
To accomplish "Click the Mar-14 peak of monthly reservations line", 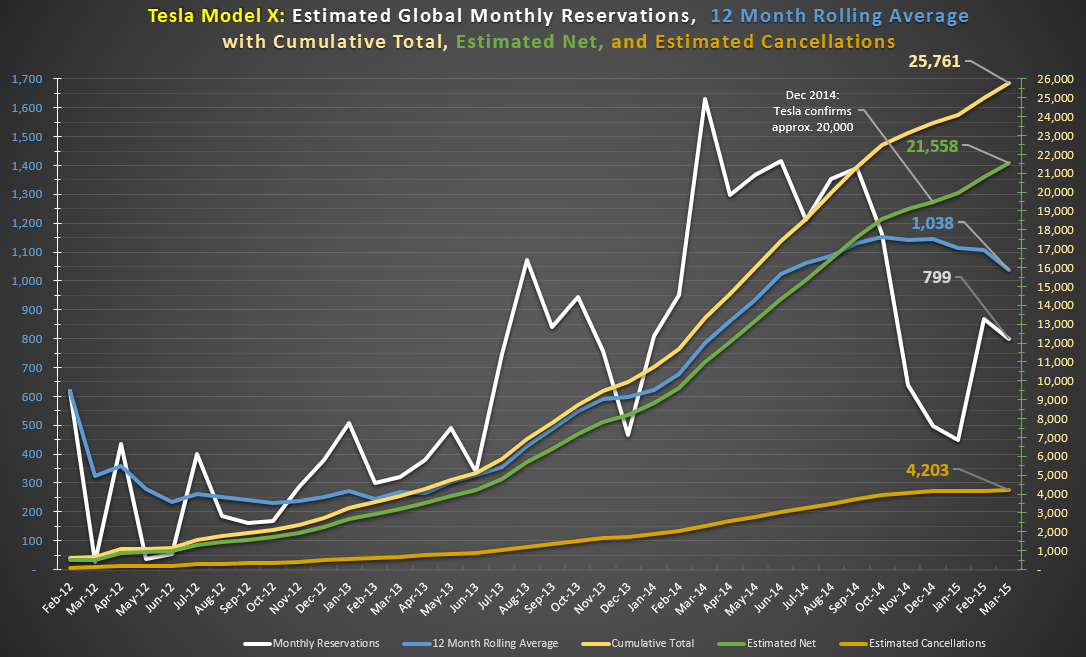I will pyautogui.click(x=705, y=99).
